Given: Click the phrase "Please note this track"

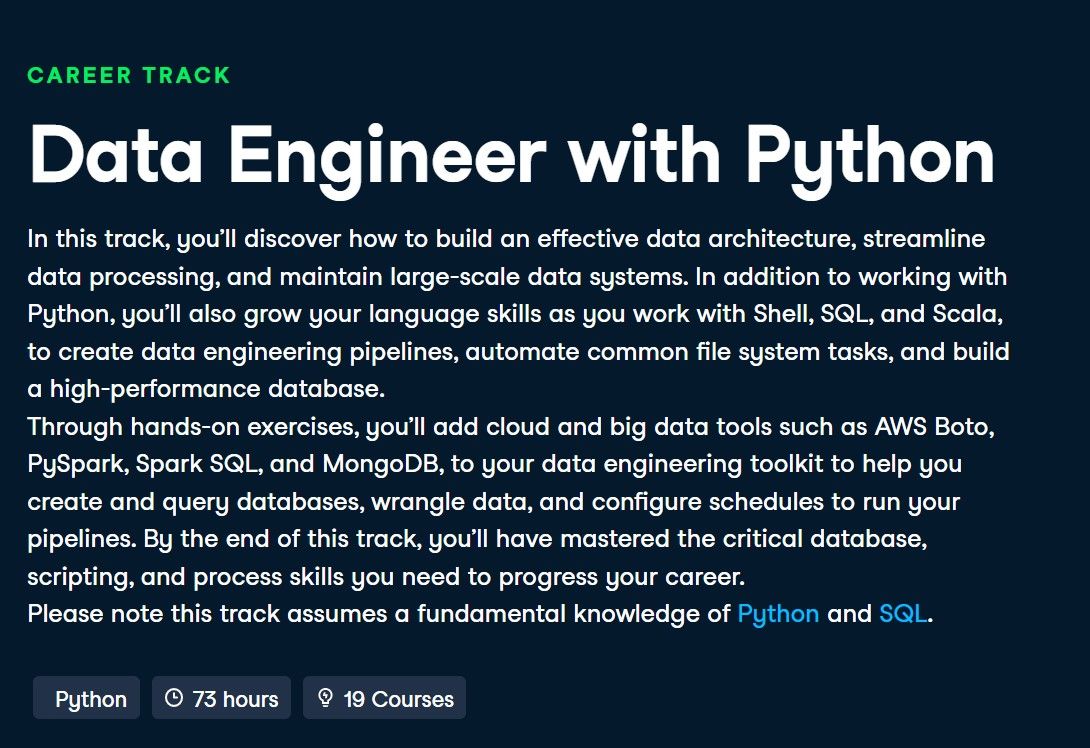Looking at the screenshot, I should [144, 614].
